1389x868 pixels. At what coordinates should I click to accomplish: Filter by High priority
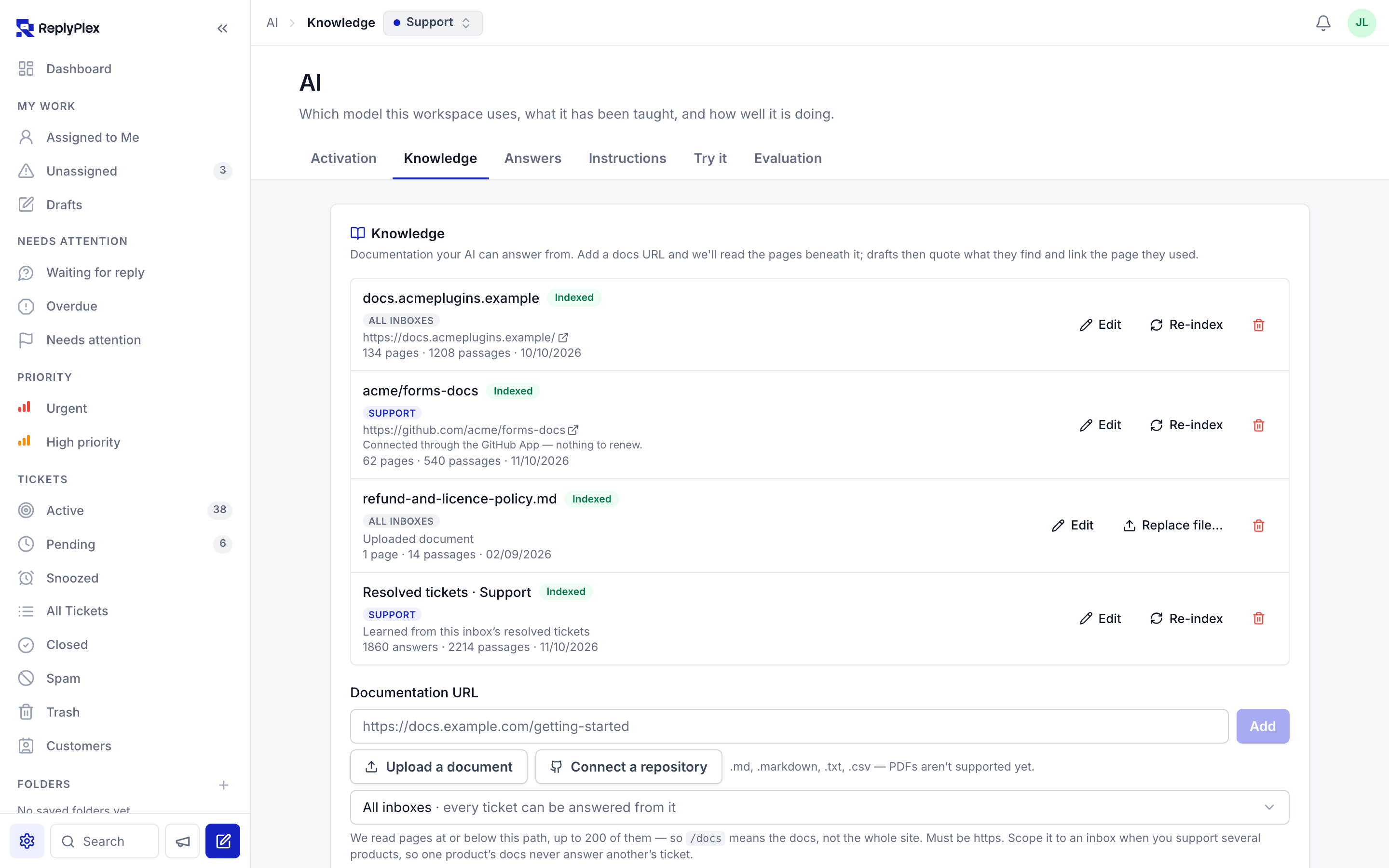click(x=124, y=442)
